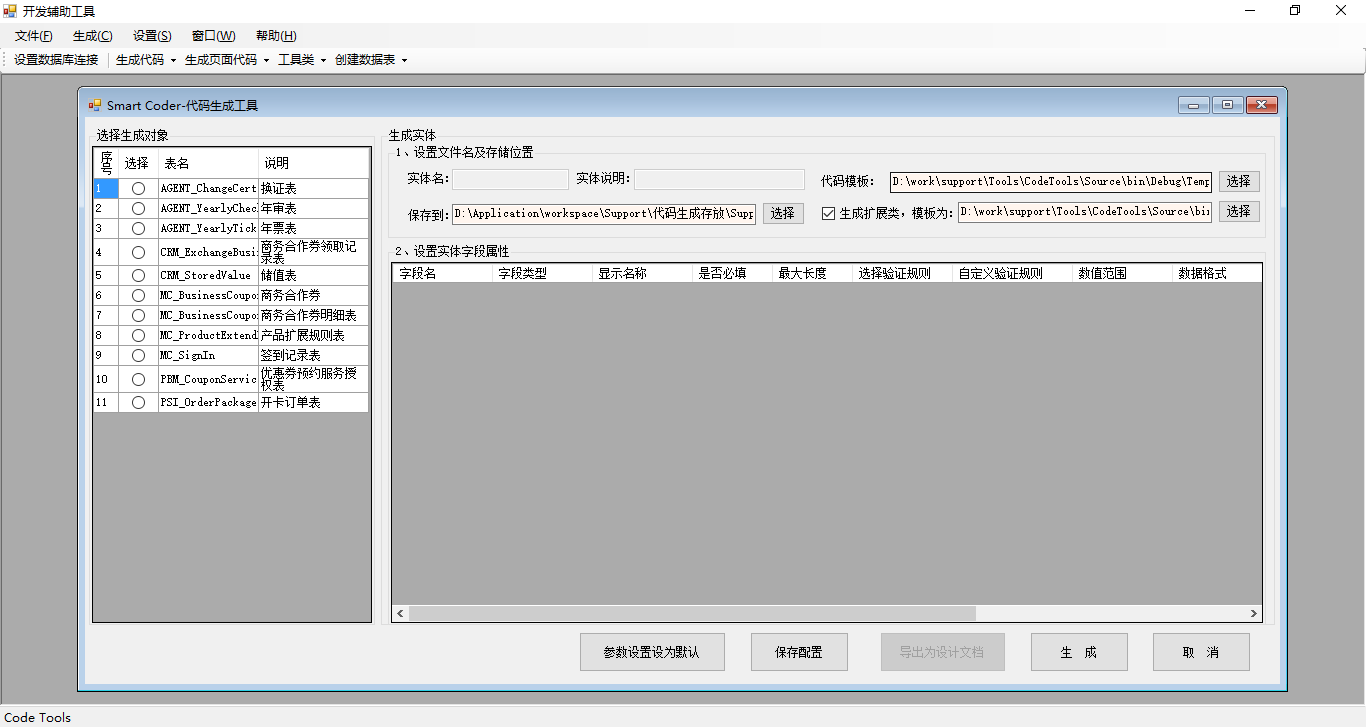Click the 参数设置为默认 button
Screen dimensions: 1366x727
pos(652,652)
